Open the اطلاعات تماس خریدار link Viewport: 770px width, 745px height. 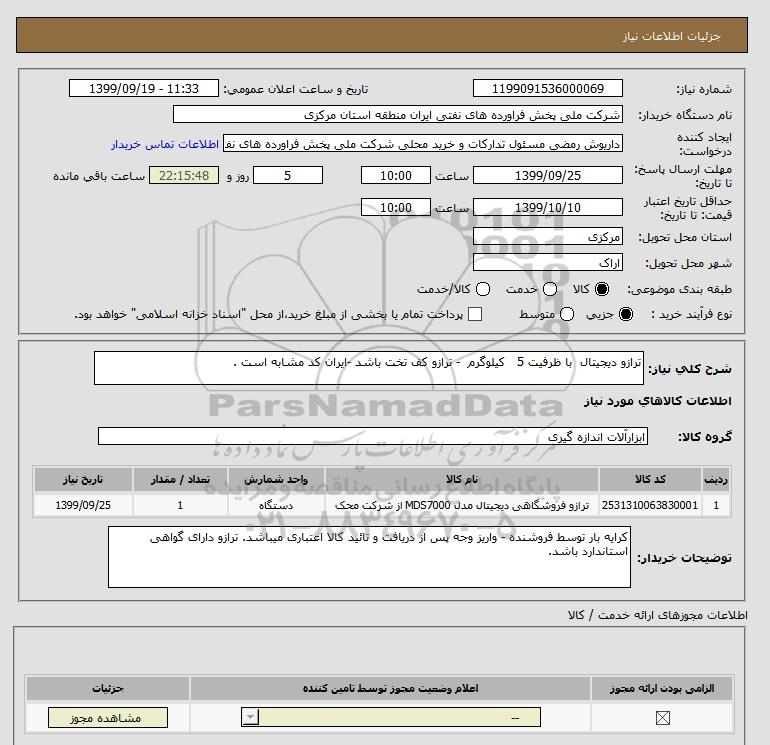[165, 144]
